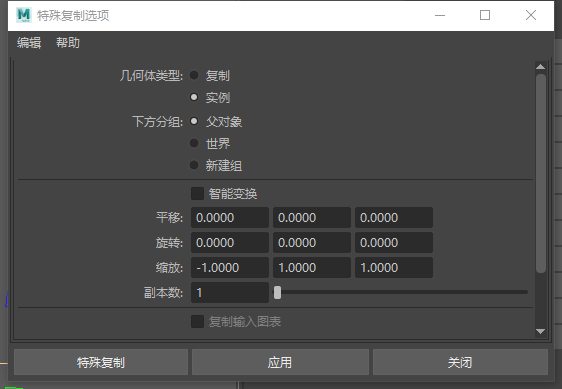The image size is (562, 389).
Task: Click the 关闭 button
Action: [460, 362]
